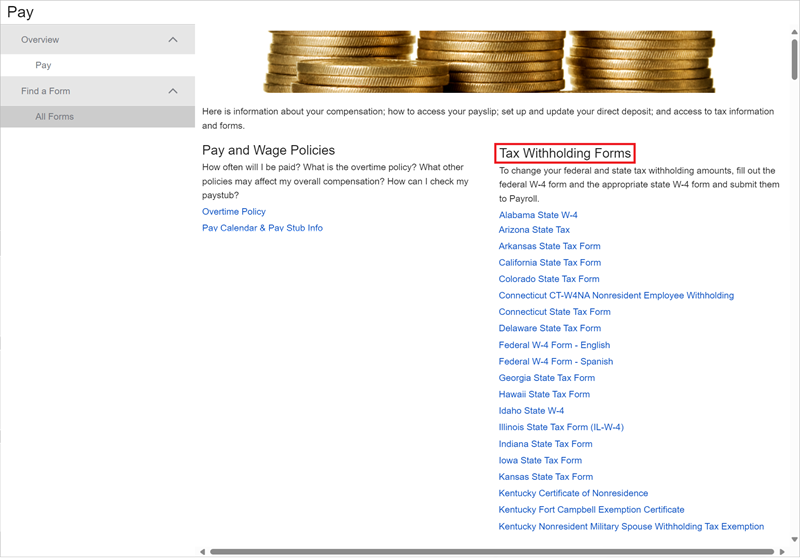This screenshot has height=558, width=800.
Task: Click the Tax Withholding Forms heading
Action: 565,153
